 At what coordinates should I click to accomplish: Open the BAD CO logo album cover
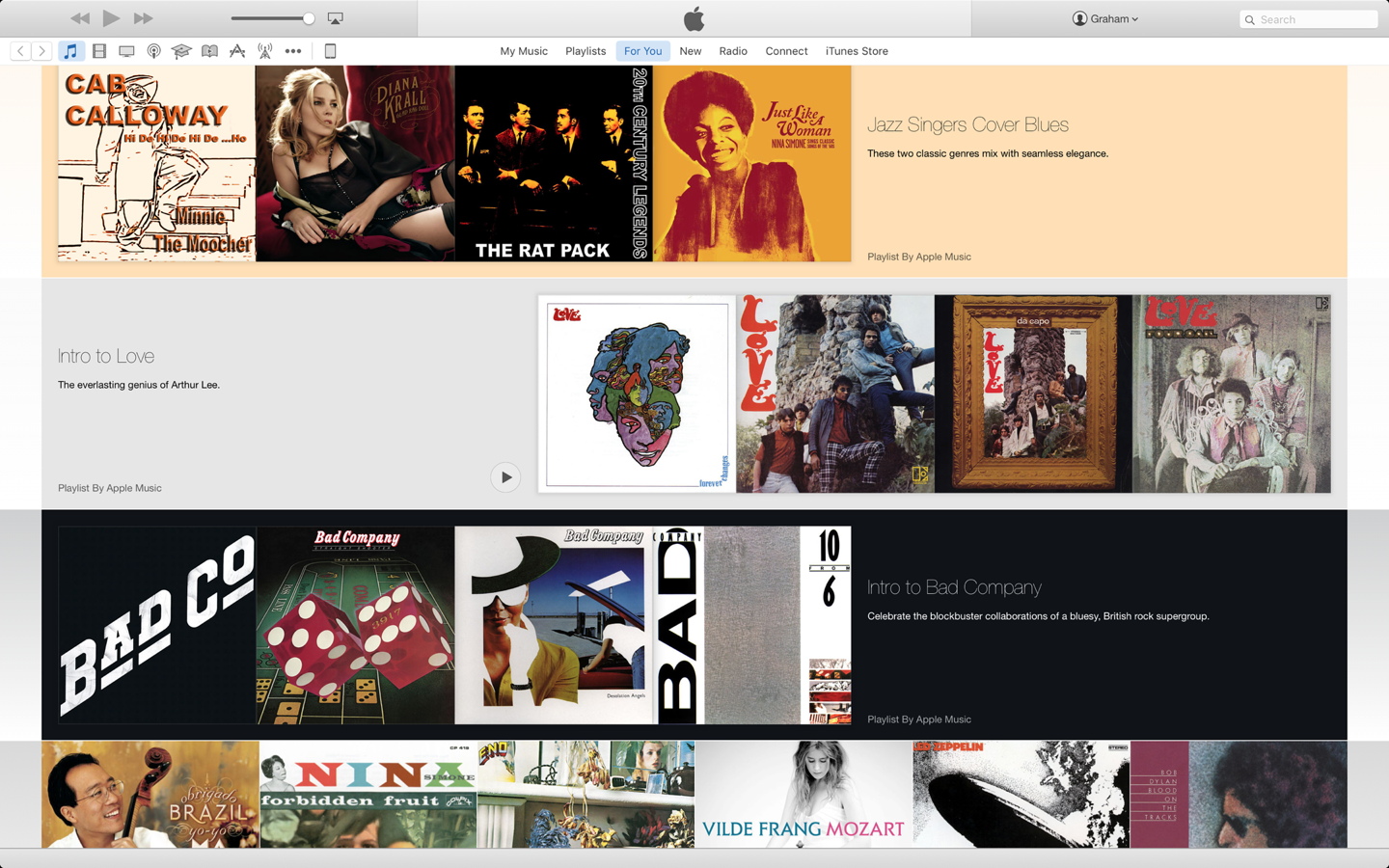pos(156,625)
